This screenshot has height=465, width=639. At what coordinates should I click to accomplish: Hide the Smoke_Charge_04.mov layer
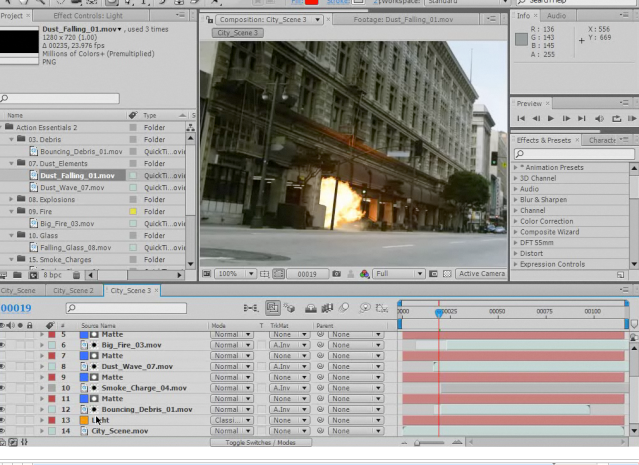[2, 388]
